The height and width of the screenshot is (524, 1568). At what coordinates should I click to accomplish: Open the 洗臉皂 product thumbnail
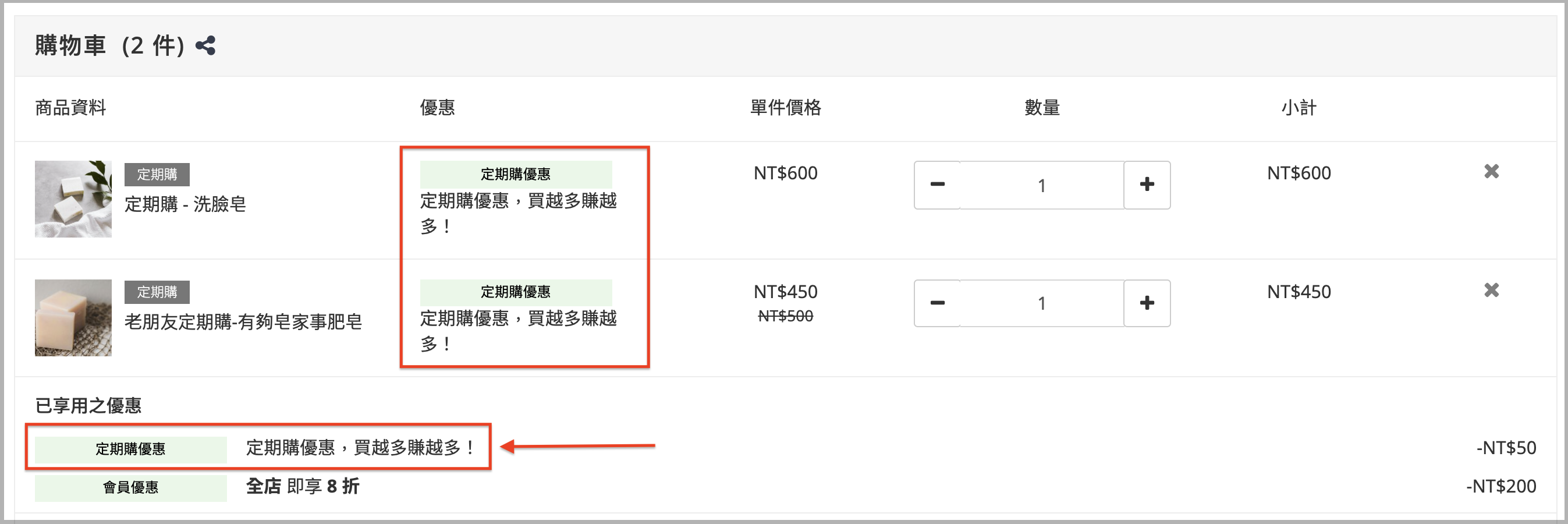tap(73, 199)
